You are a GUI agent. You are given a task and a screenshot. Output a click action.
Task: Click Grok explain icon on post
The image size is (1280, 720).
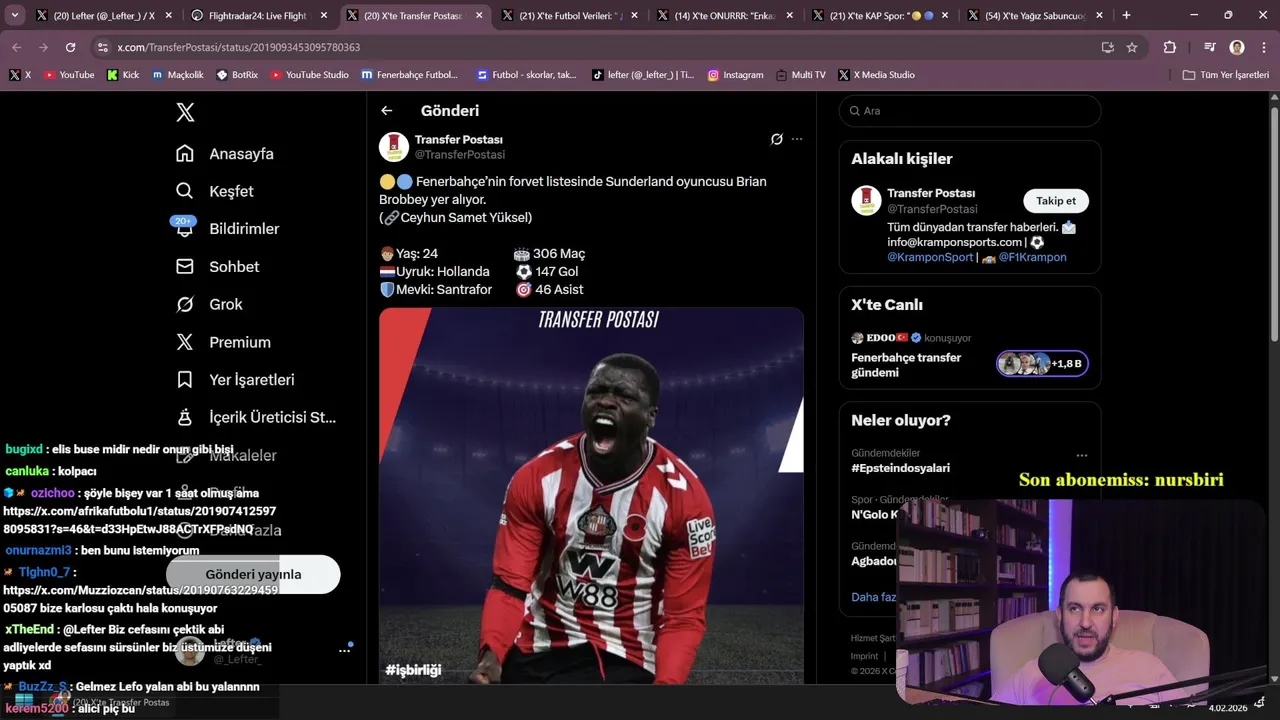[777, 139]
